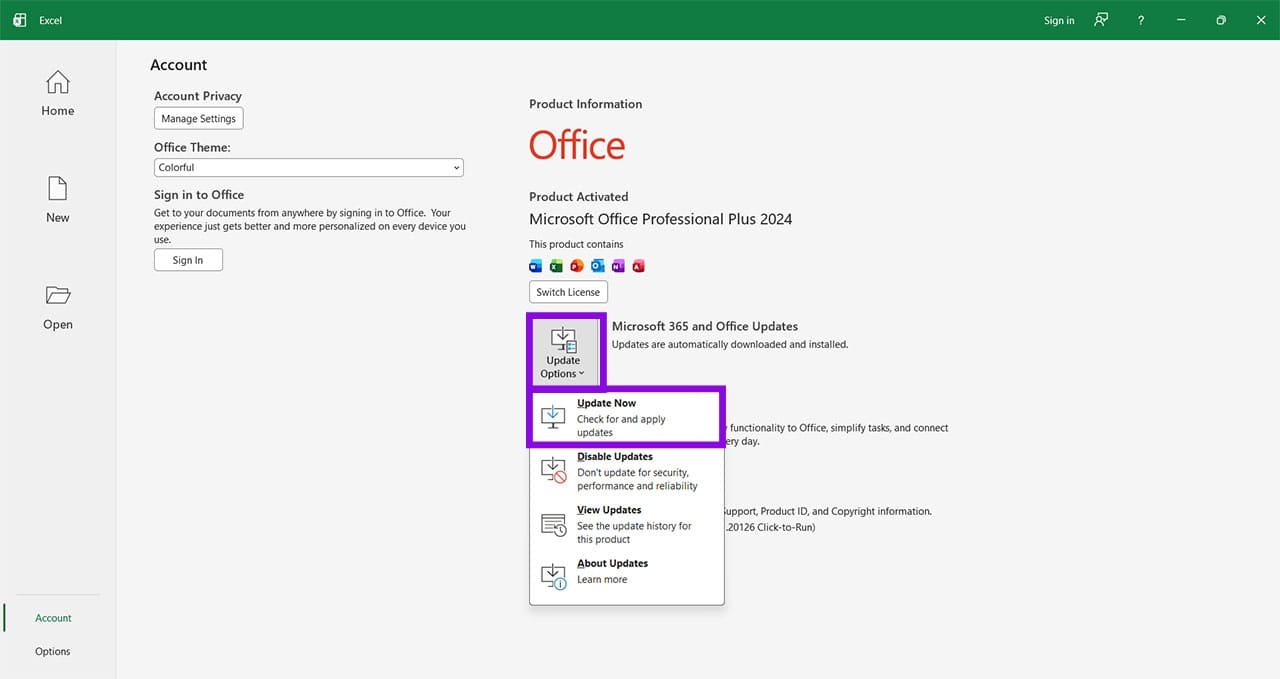Click the Manage Settings button

pos(199,118)
